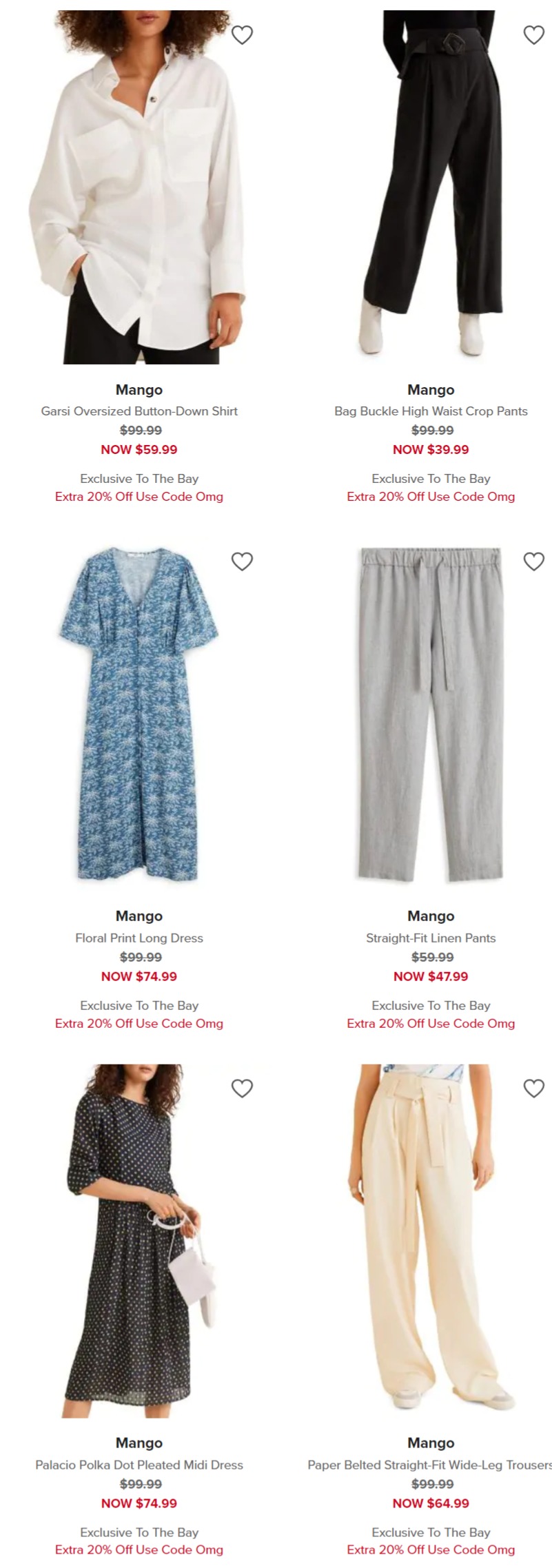Select Paper Belted Straight-Fit Wide-Leg Trousers title
This screenshot has width=552, height=1568.
(x=429, y=1465)
